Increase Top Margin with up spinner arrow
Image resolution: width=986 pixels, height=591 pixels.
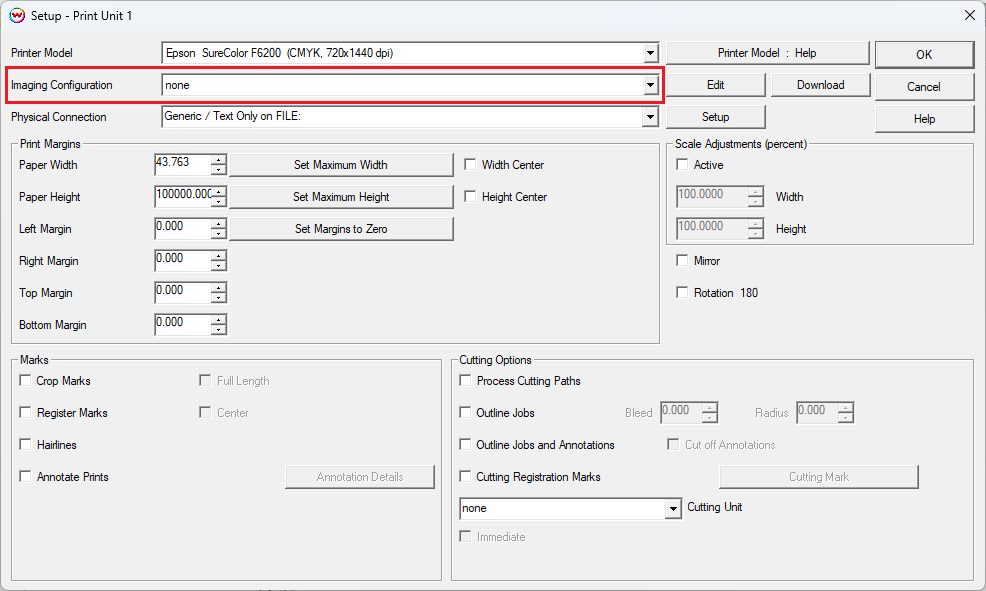tap(219, 288)
